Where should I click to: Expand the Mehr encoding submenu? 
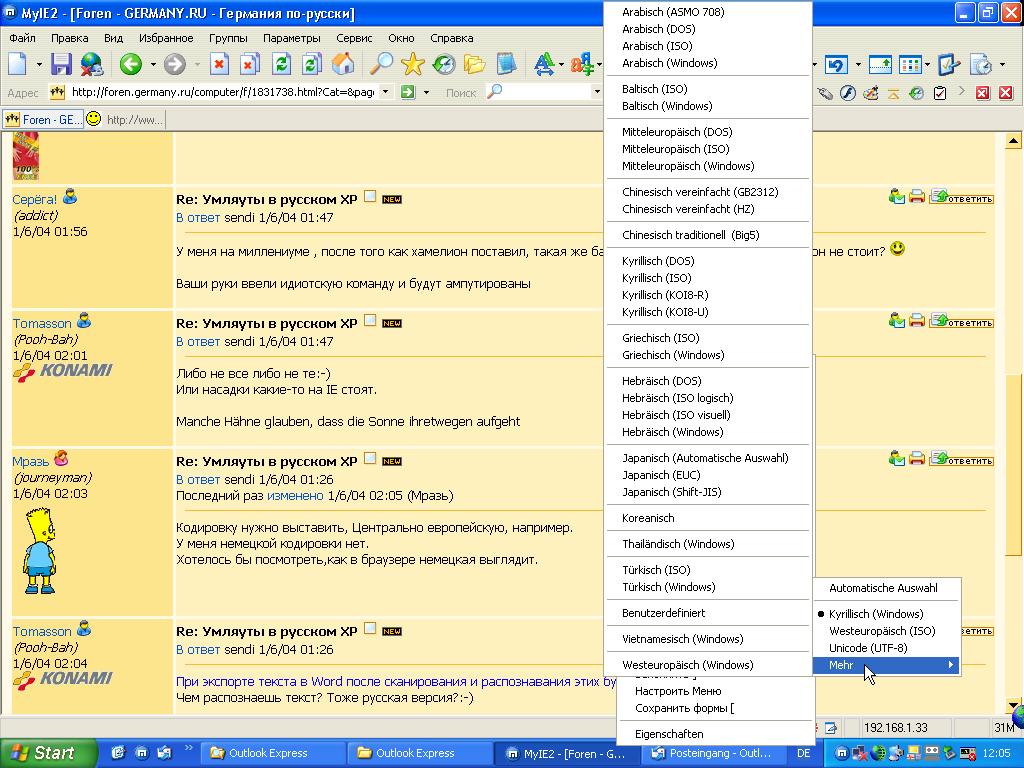(886, 665)
